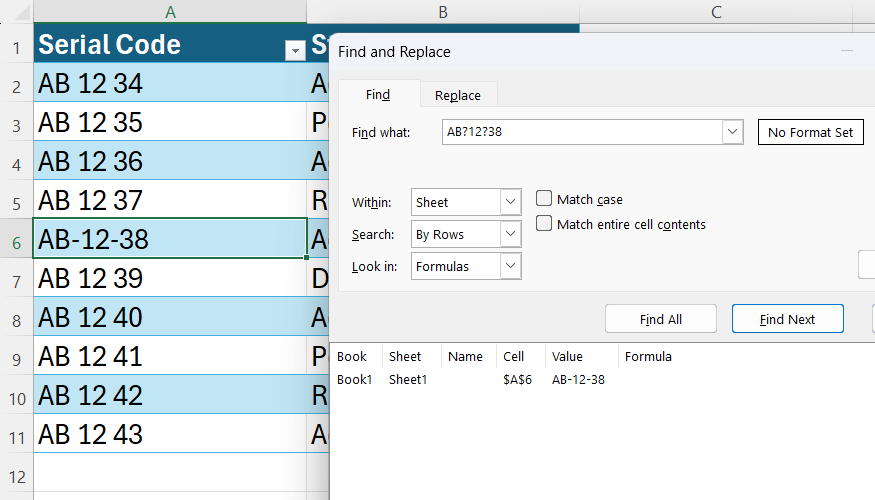Select column C header
This screenshot has width=875, height=500.
tap(716, 12)
